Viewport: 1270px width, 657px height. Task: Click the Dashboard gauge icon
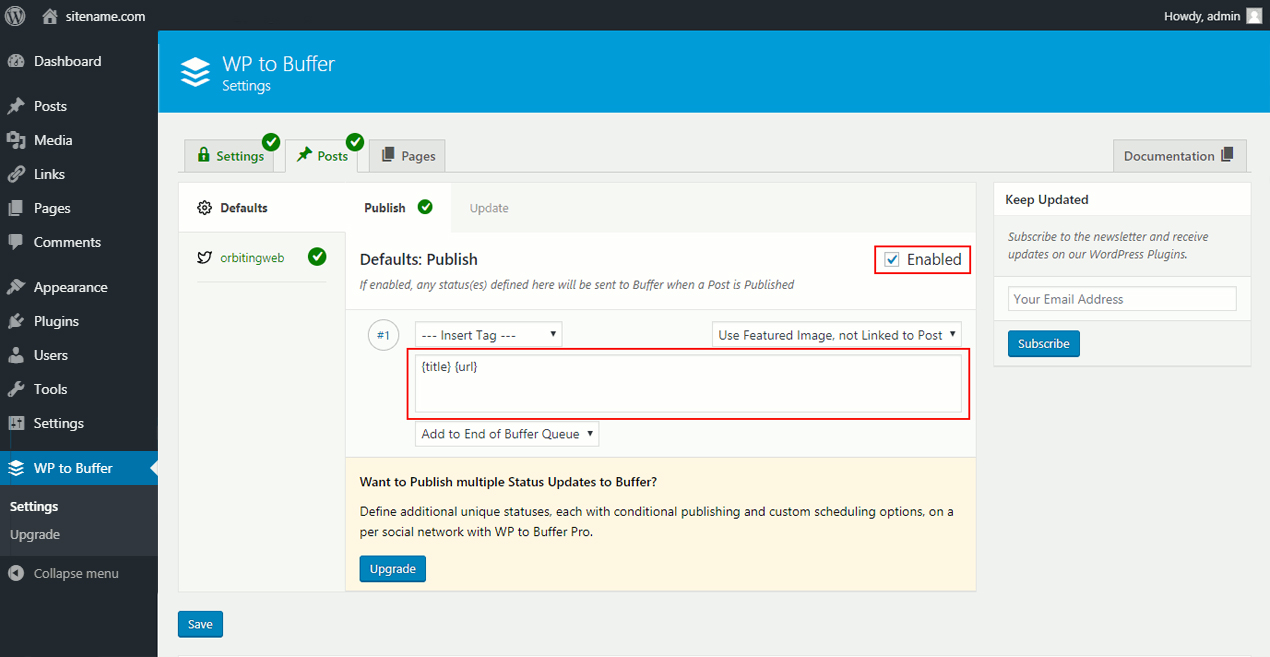coord(16,61)
